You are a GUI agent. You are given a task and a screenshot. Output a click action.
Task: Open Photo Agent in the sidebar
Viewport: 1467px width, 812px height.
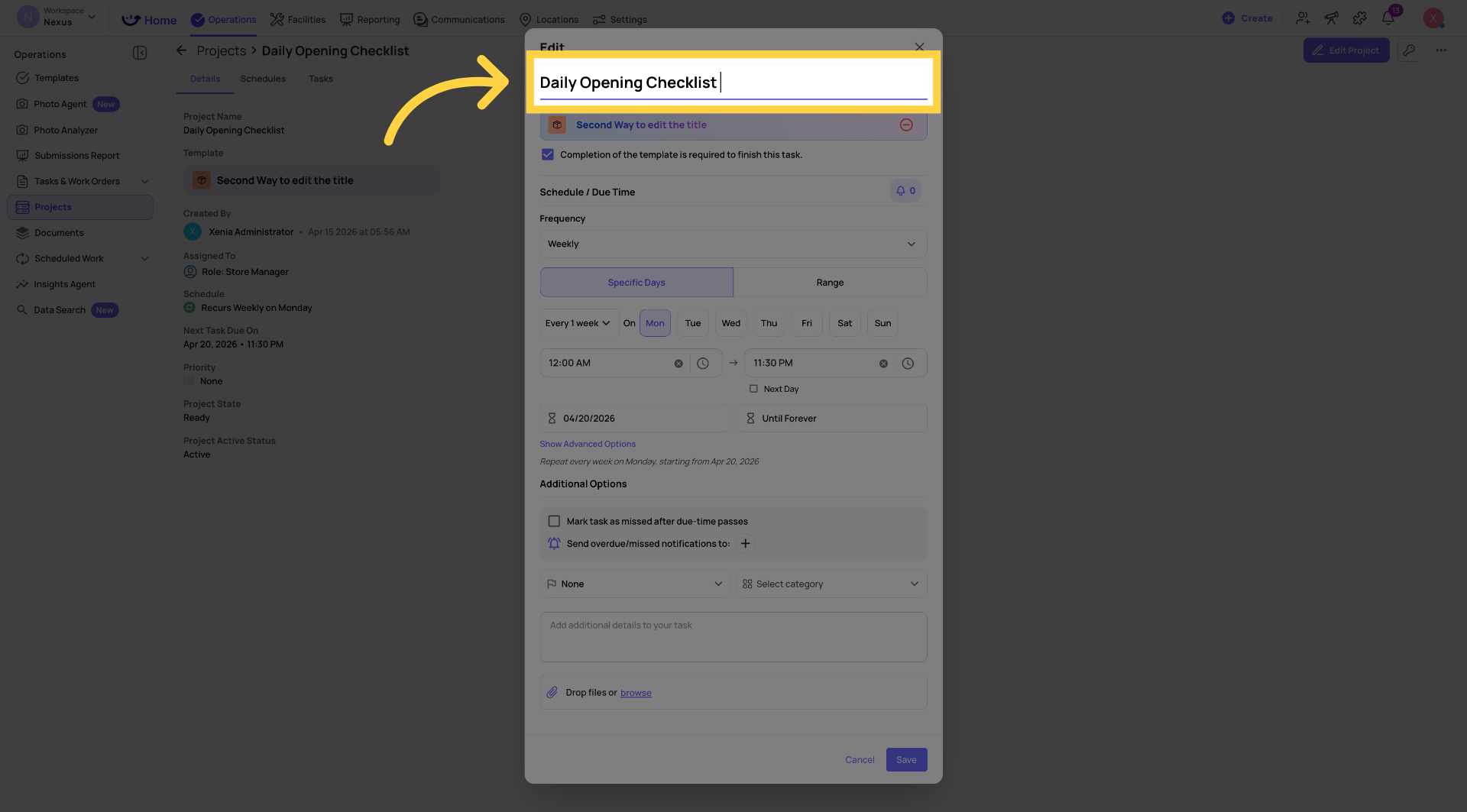(60, 104)
